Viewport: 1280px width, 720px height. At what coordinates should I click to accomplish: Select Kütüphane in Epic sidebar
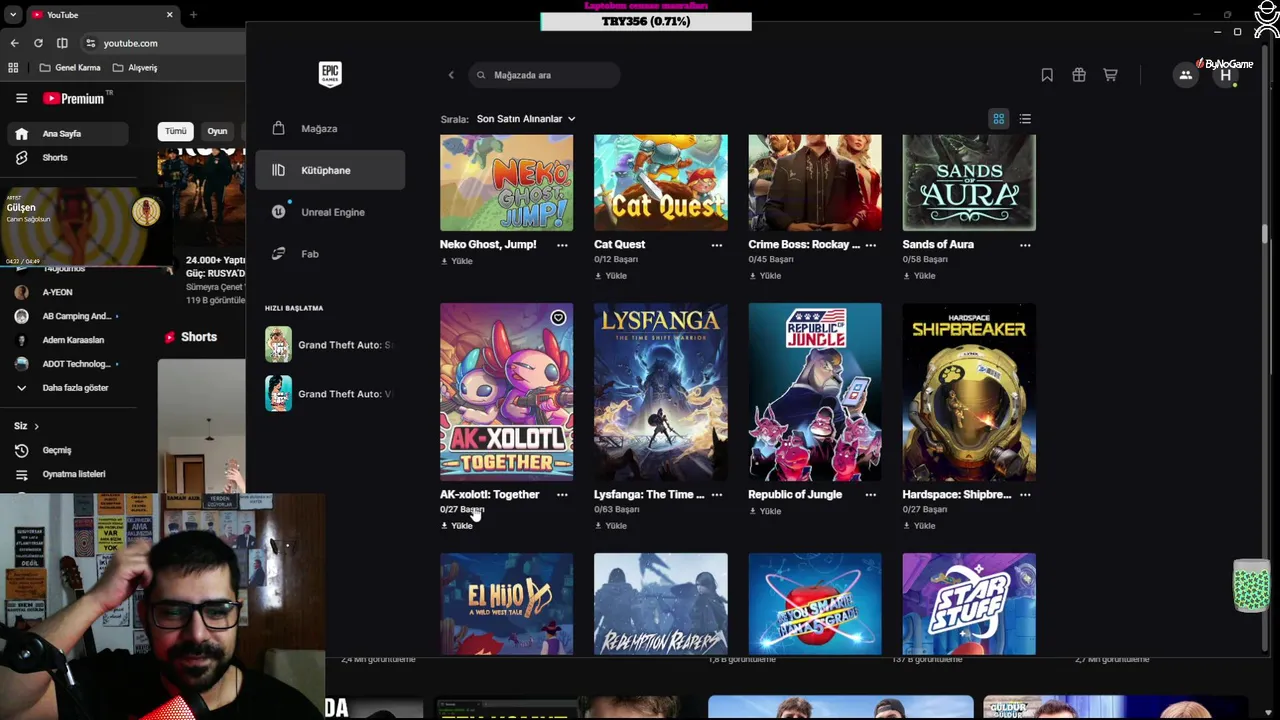[330, 170]
